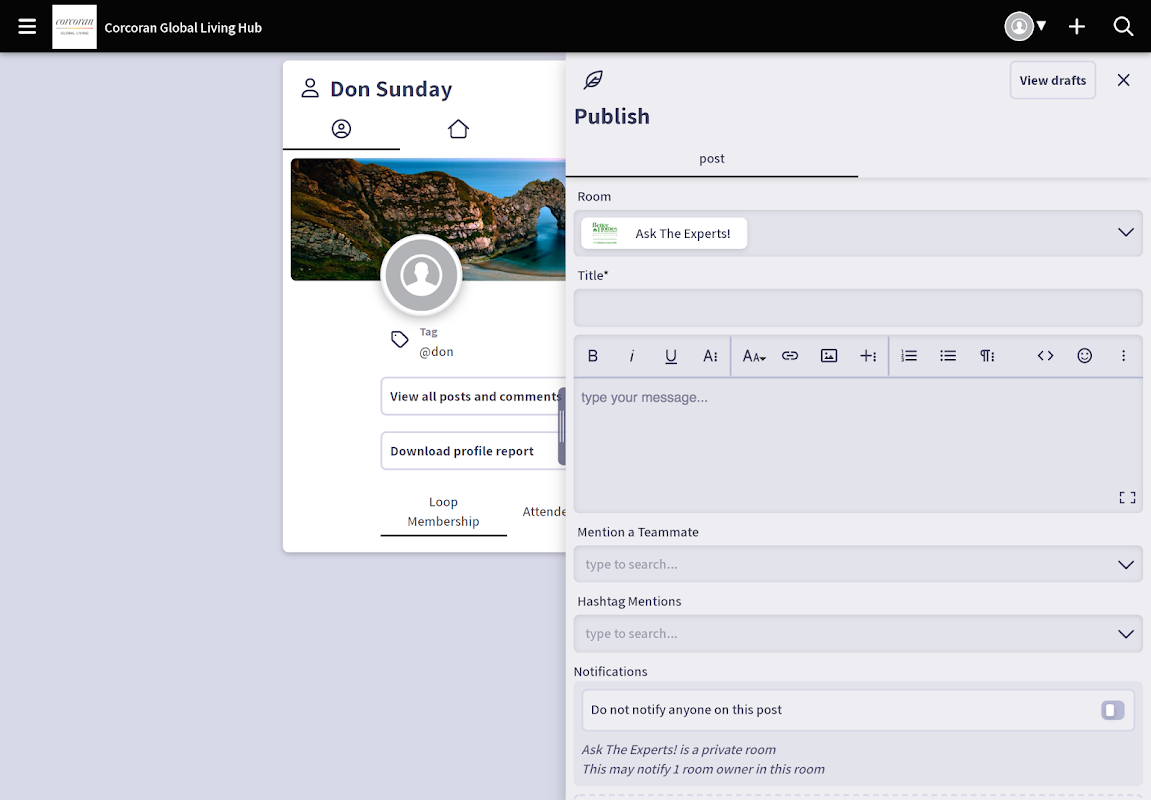Viewport: 1151px width, 800px height.
Task: Click the plus create icon in header
Action: (1076, 27)
